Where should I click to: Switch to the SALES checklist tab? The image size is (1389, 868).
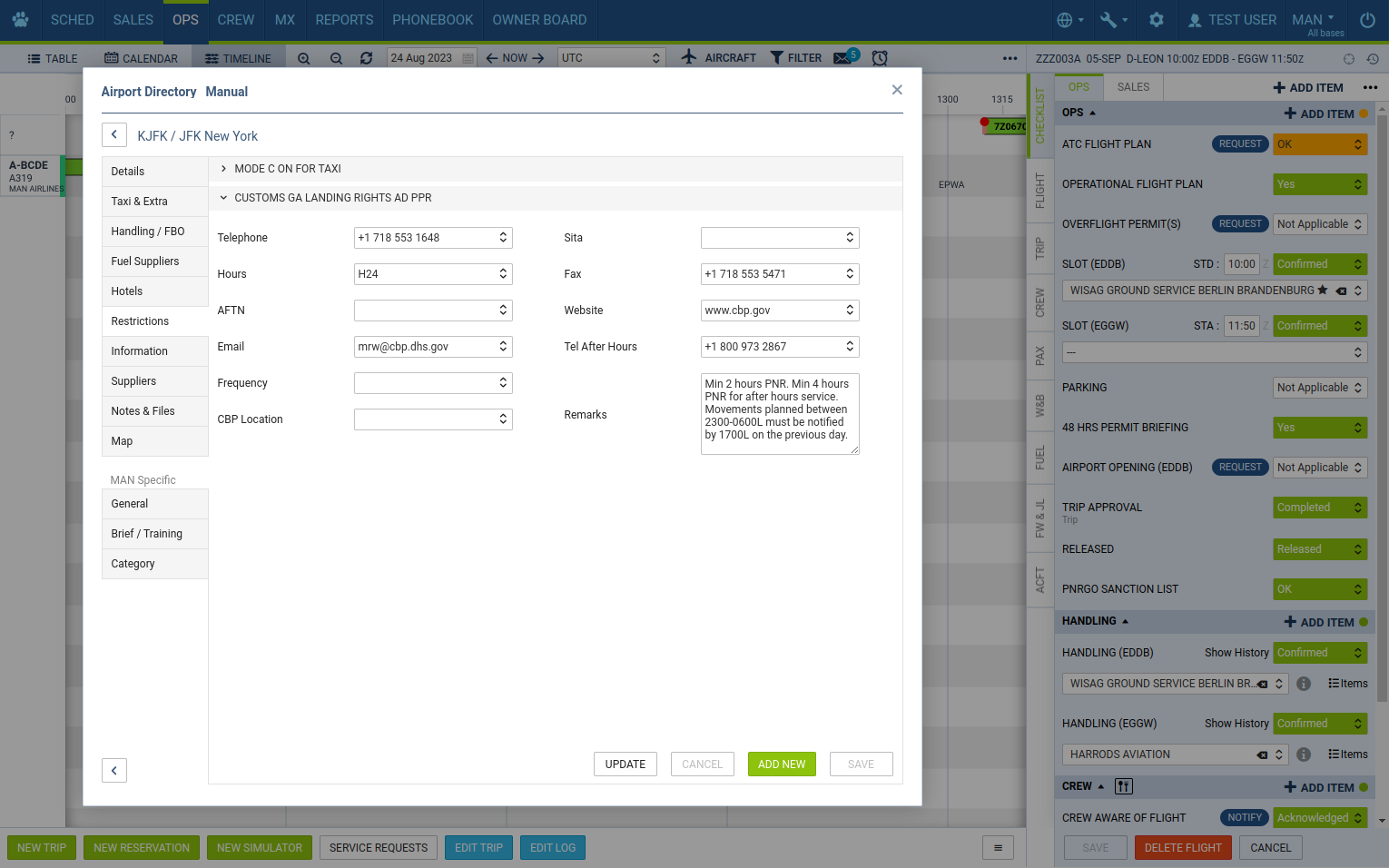tap(1133, 87)
